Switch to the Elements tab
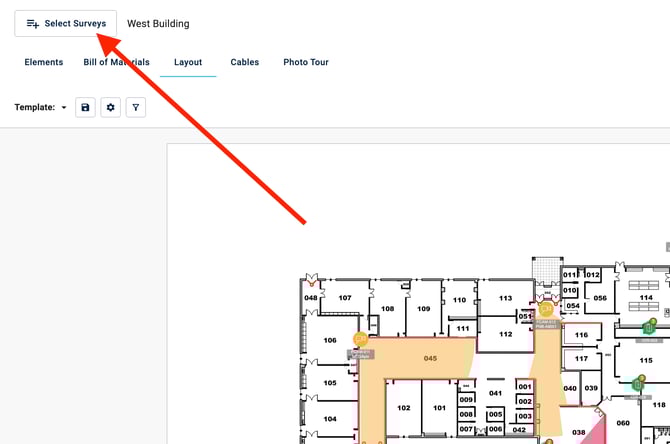 tap(44, 62)
